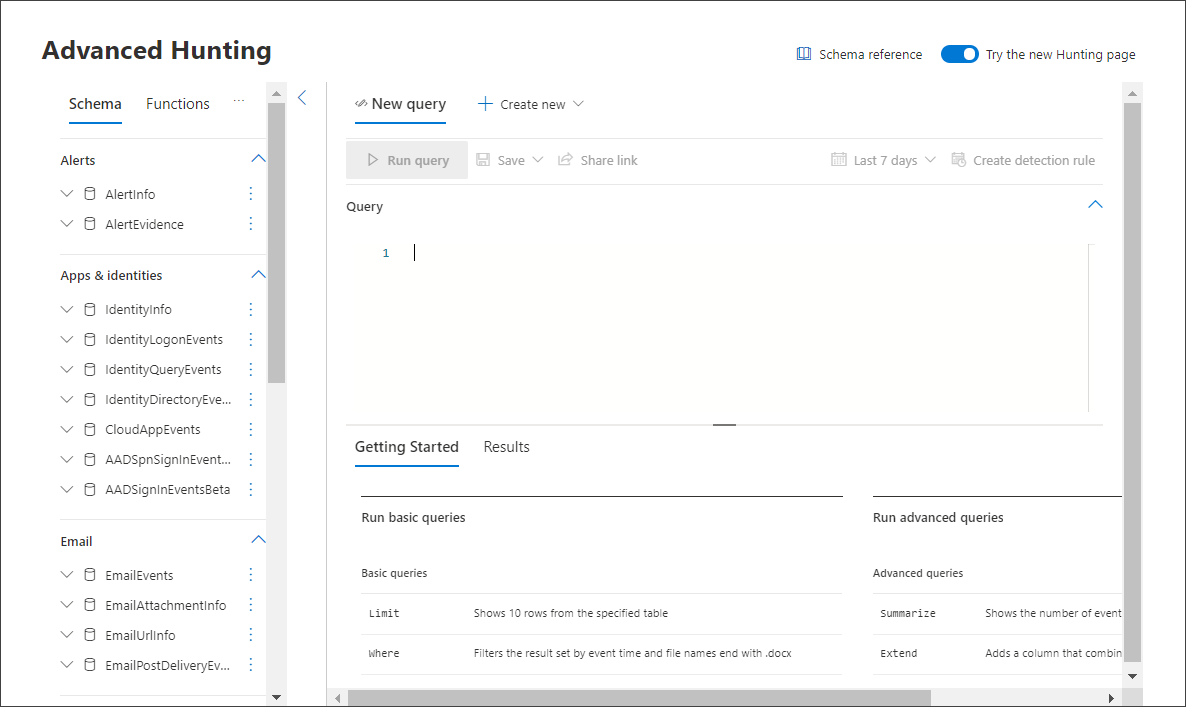1186x707 pixels.
Task: Open the three-dot menu for AlertInfo
Action: click(251, 194)
